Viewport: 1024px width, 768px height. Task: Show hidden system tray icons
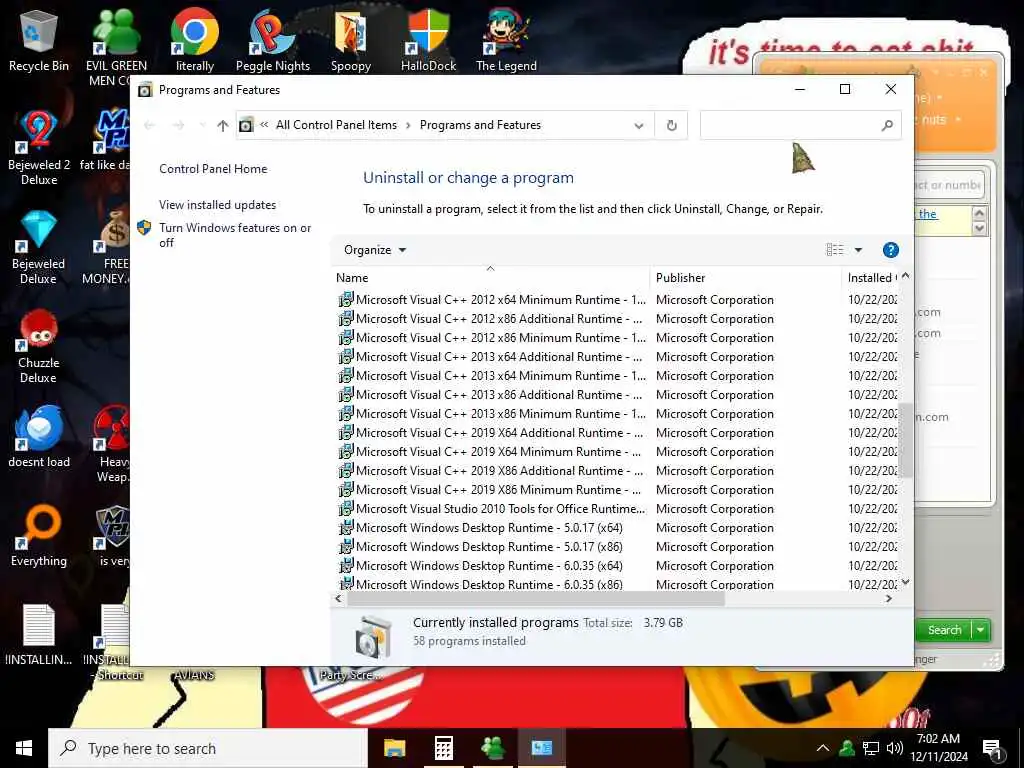point(823,748)
